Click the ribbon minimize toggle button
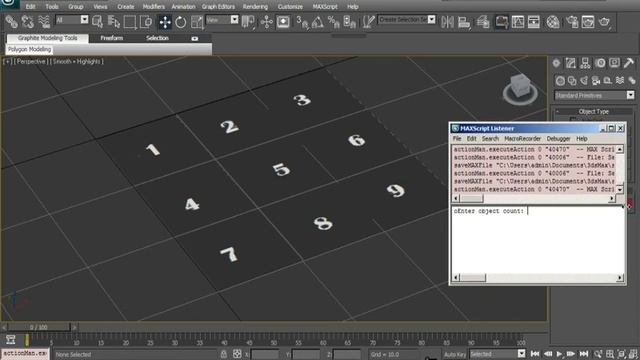Screen dimensions: 640x360 (195, 38)
